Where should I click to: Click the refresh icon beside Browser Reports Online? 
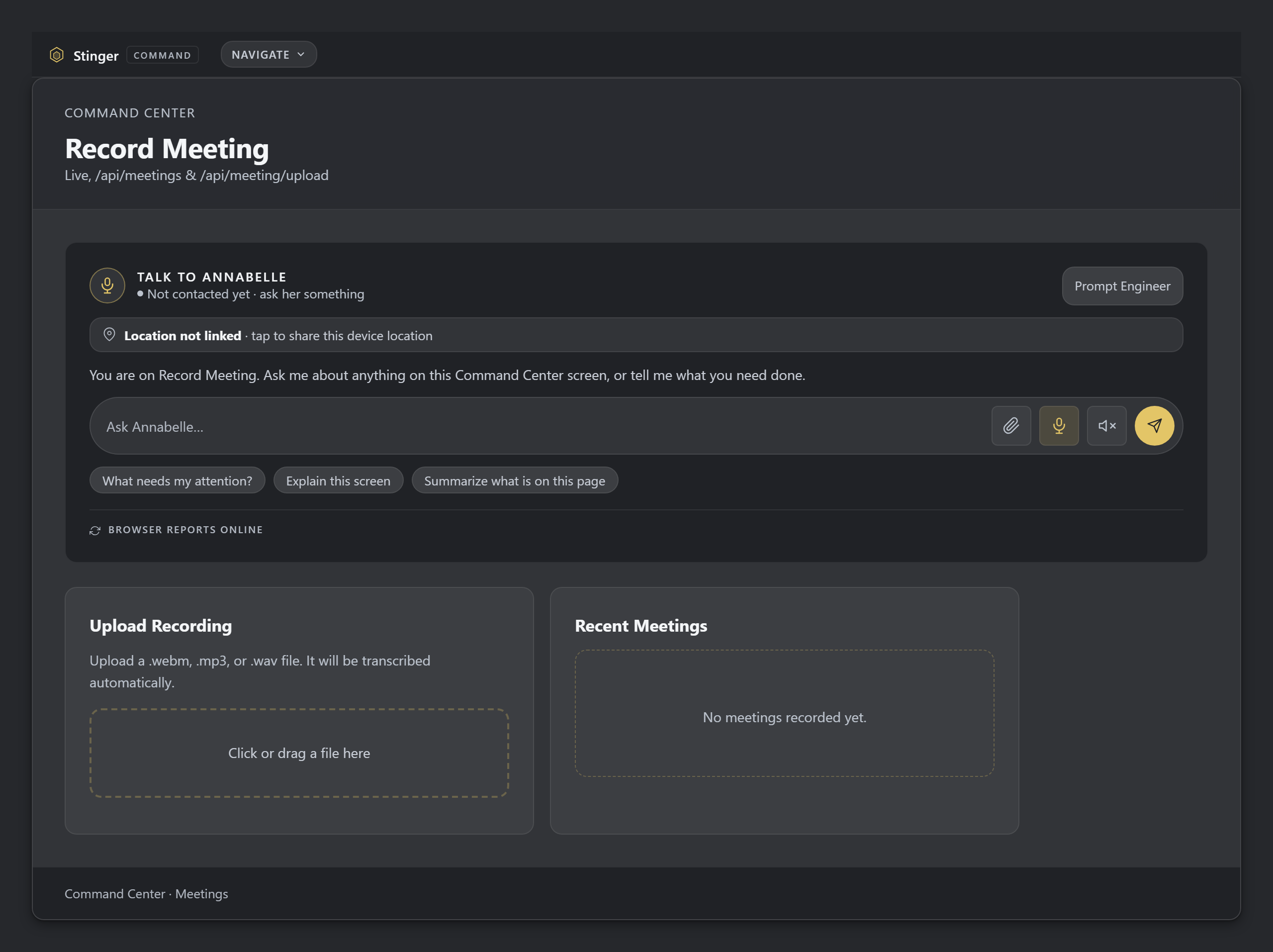(95, 530)
